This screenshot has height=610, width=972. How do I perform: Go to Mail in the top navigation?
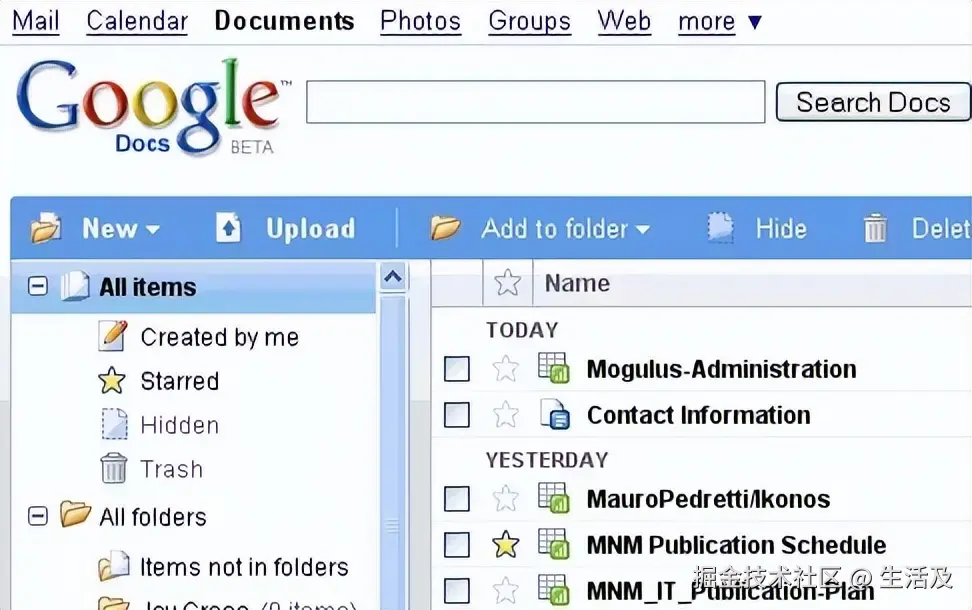pyautogui.click(x=36, y=21)
